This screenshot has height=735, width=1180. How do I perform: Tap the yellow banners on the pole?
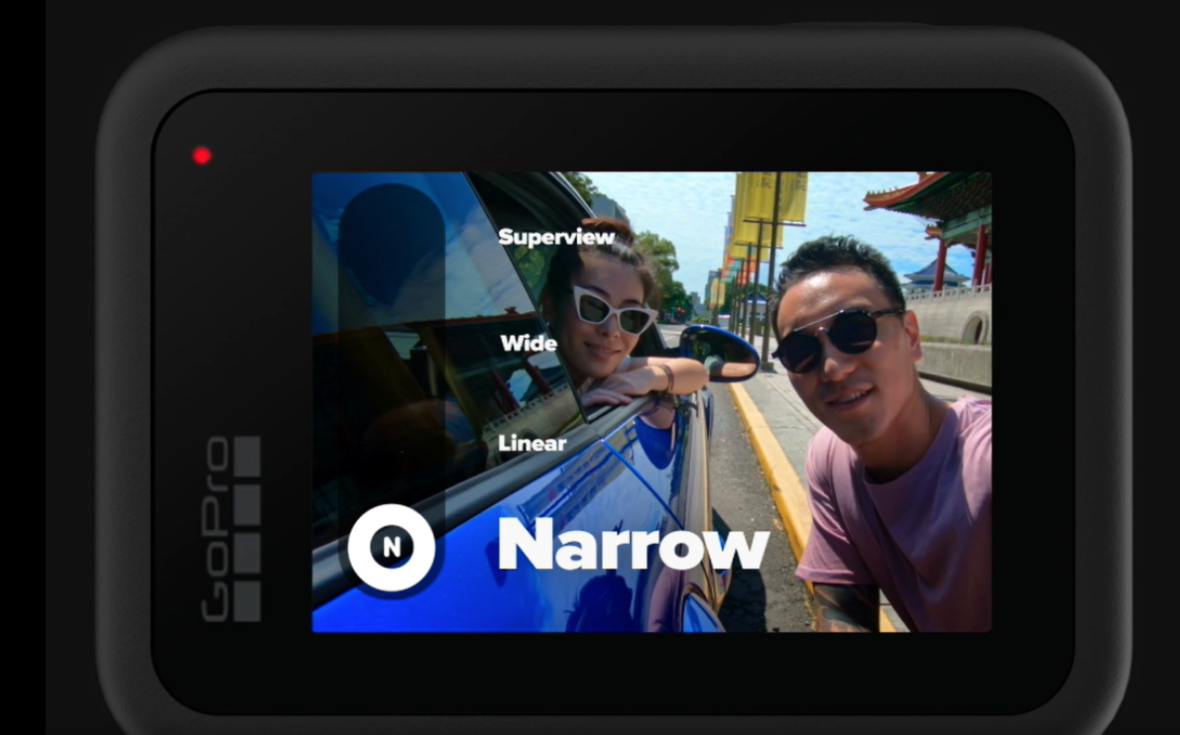coord(771,202)
